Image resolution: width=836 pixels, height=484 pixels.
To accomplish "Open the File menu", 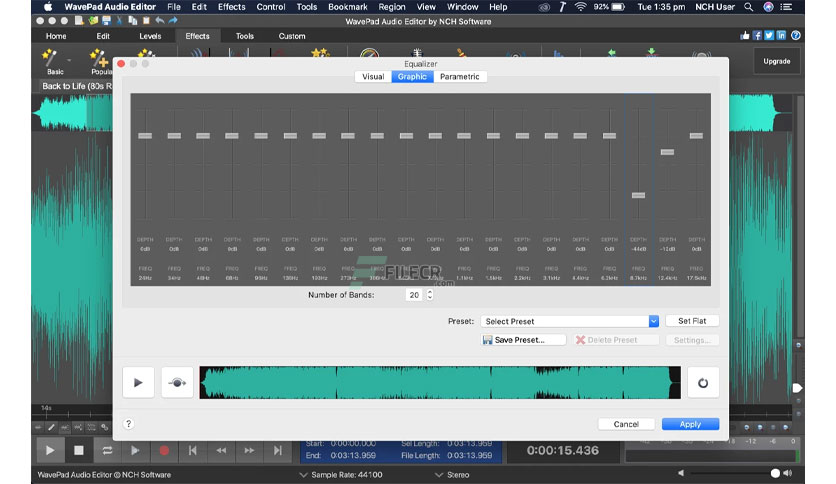I will [x=174, y=7].
